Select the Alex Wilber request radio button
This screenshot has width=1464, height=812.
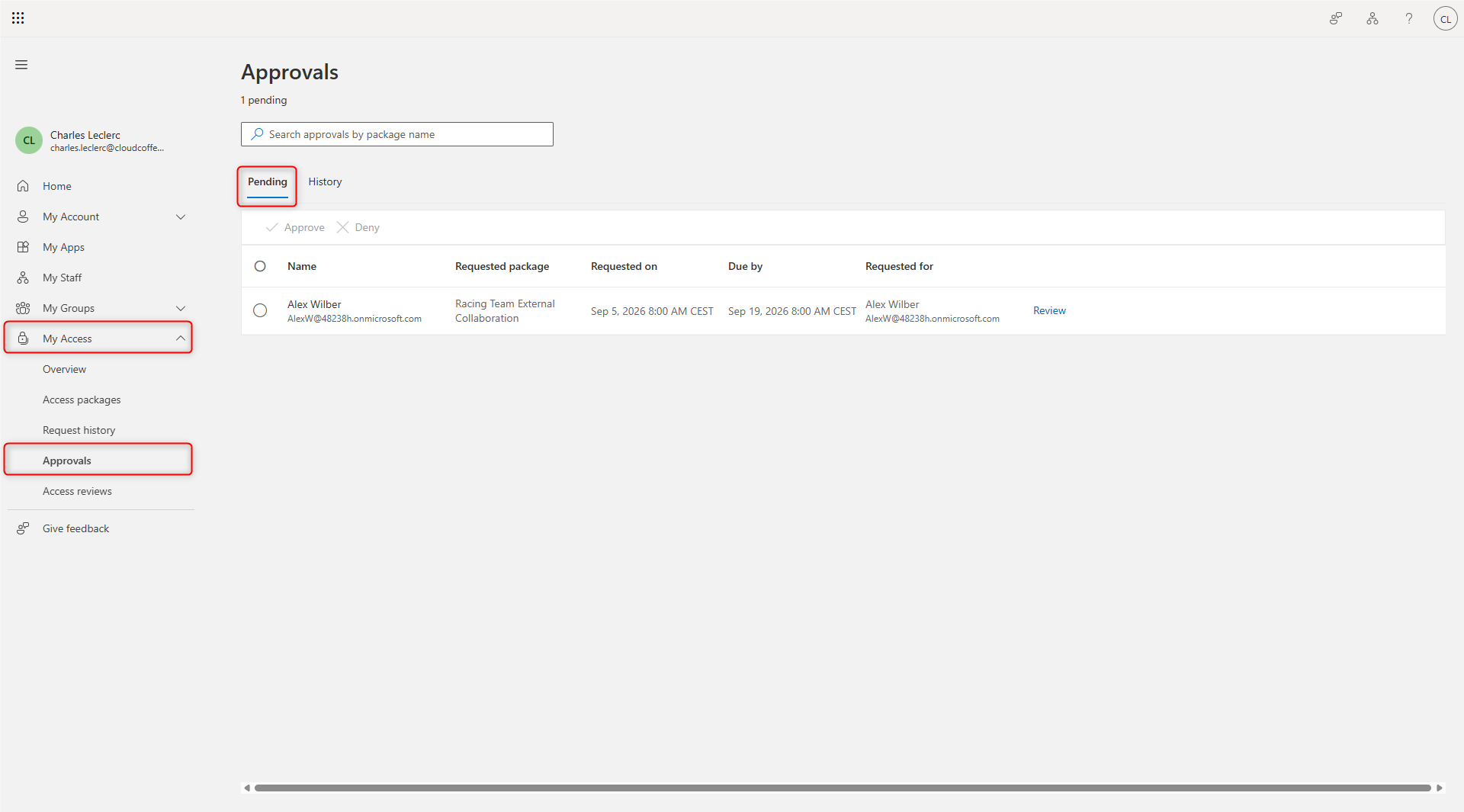pos(260,310)
